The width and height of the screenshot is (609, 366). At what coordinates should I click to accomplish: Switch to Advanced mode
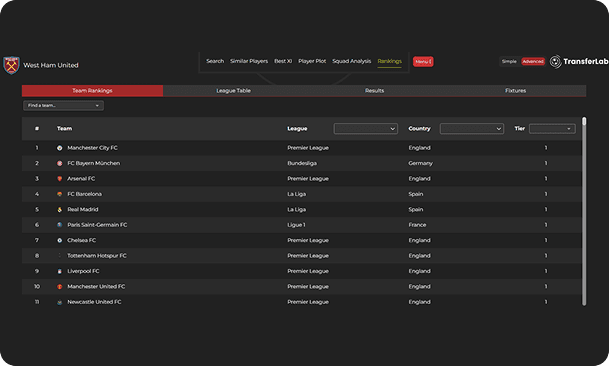click(x=533, y=61)
